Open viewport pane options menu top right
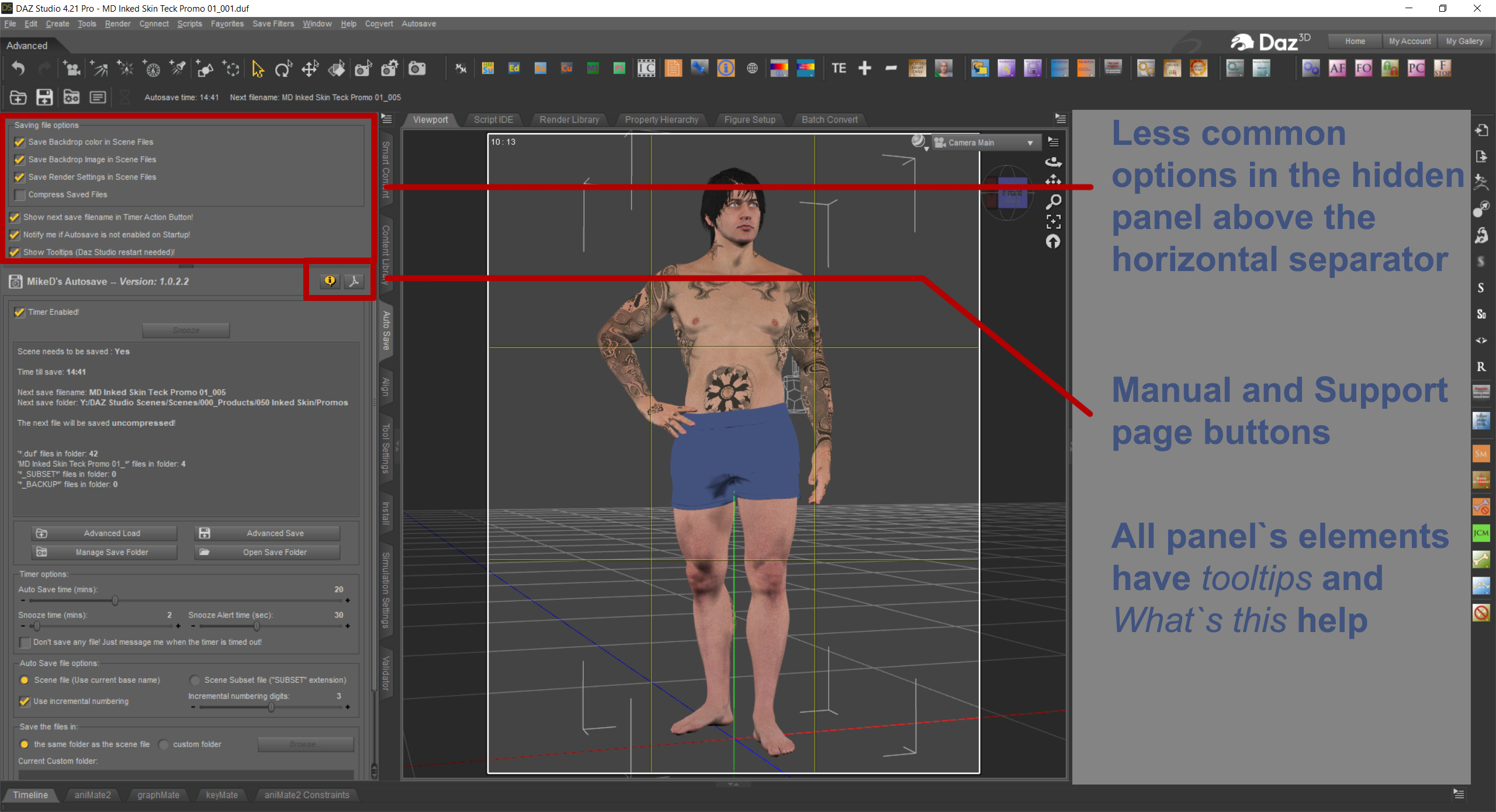Screen dimensions: 1496x812 click(1061, 119)
